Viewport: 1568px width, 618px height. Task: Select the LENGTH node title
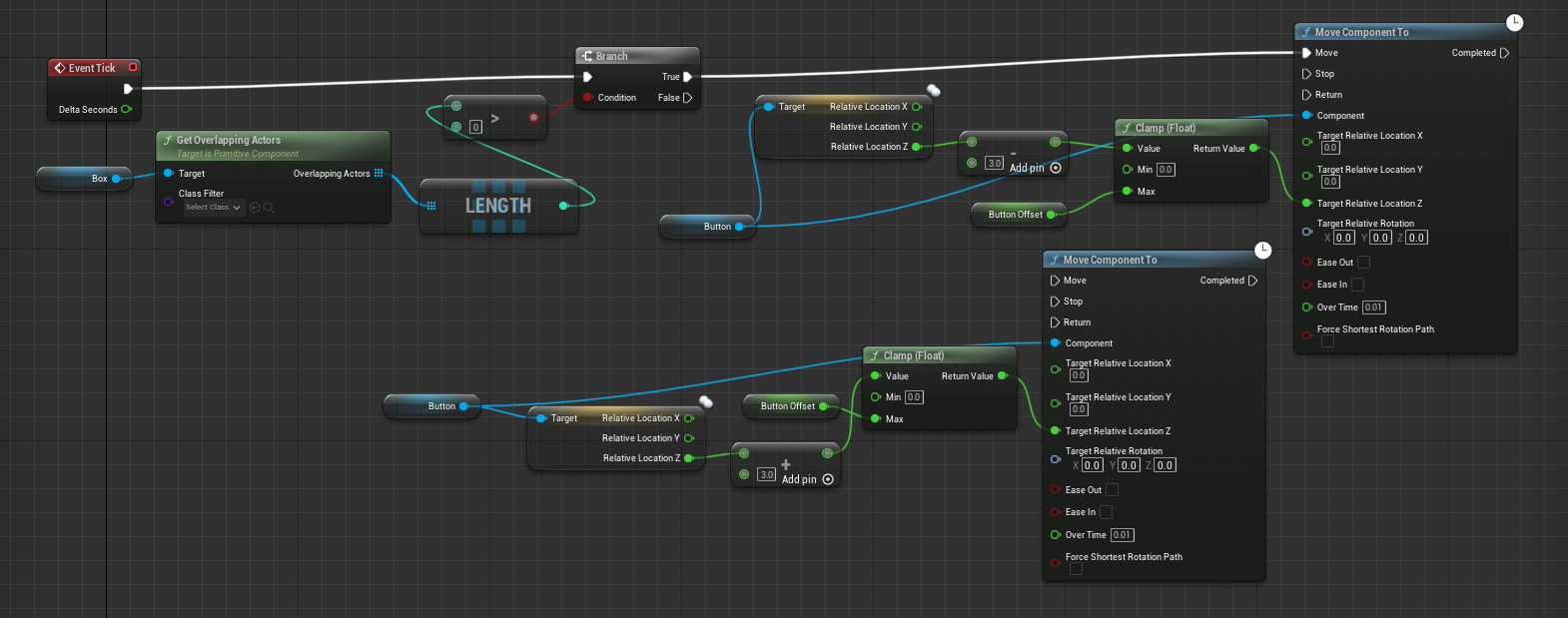pyautogui.click(x=498, y=206)
